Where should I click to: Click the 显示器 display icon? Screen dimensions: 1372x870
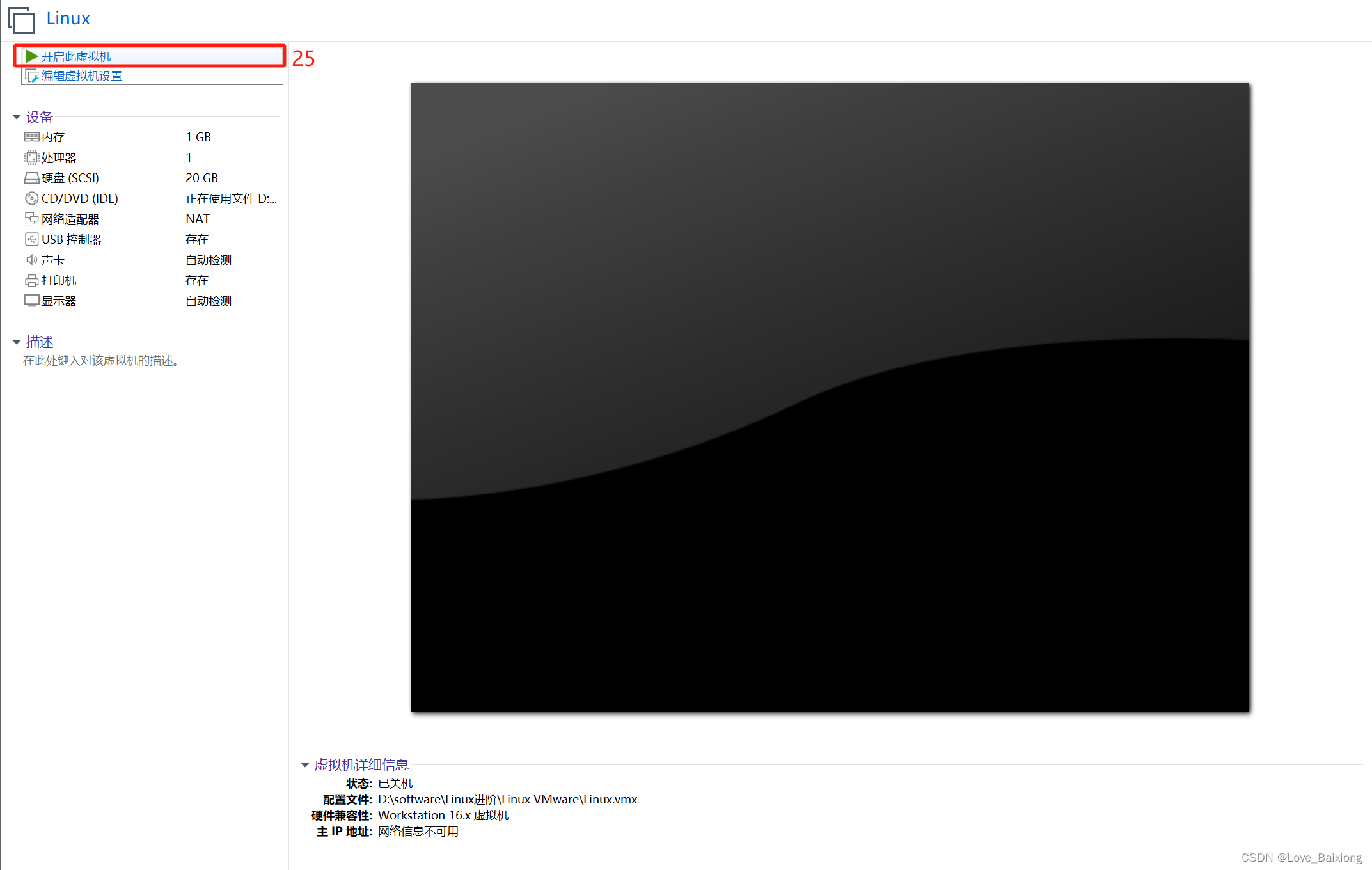click(32, 301)
